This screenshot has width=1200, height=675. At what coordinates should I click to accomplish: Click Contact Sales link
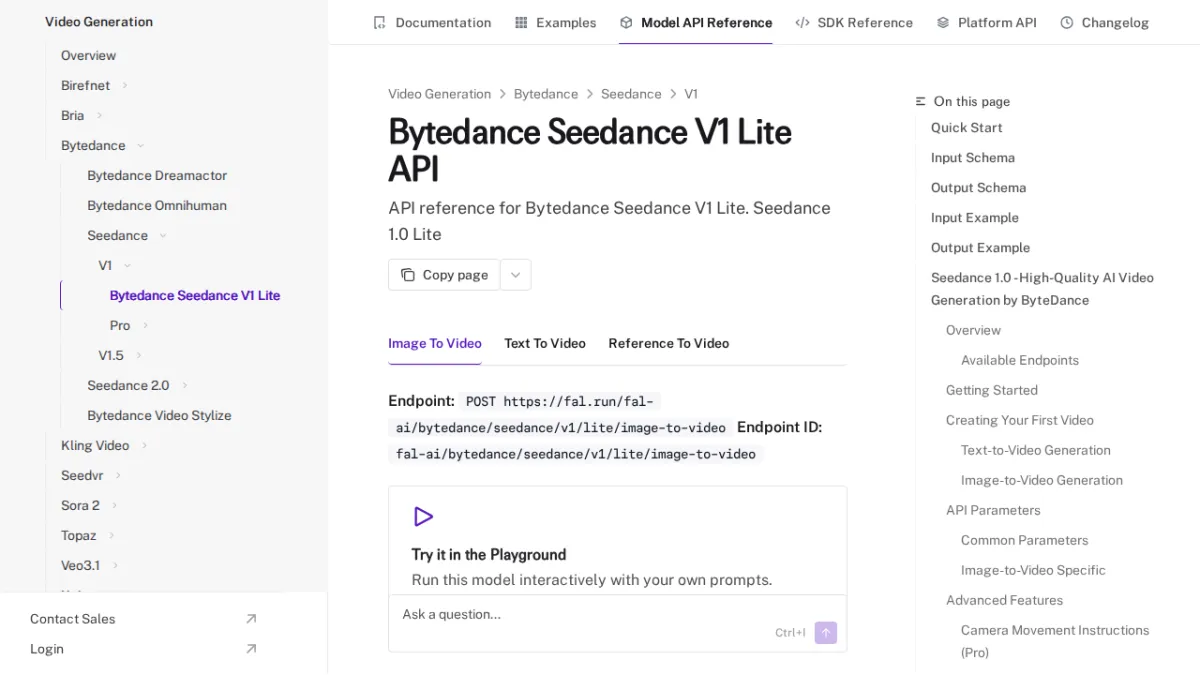point(72,619)
